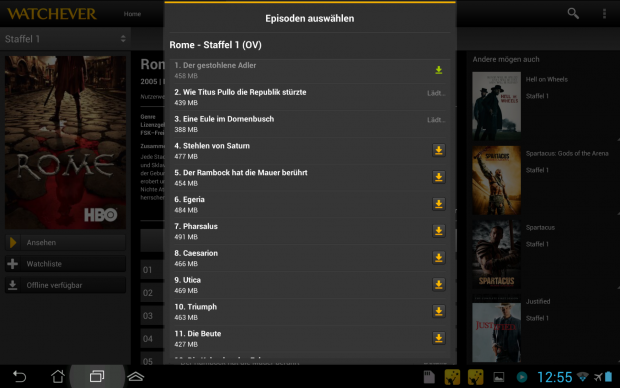Viewport: 620px width, 388px height.
Task: Download episode 7 Pharsalus
Action: [439, 231]
